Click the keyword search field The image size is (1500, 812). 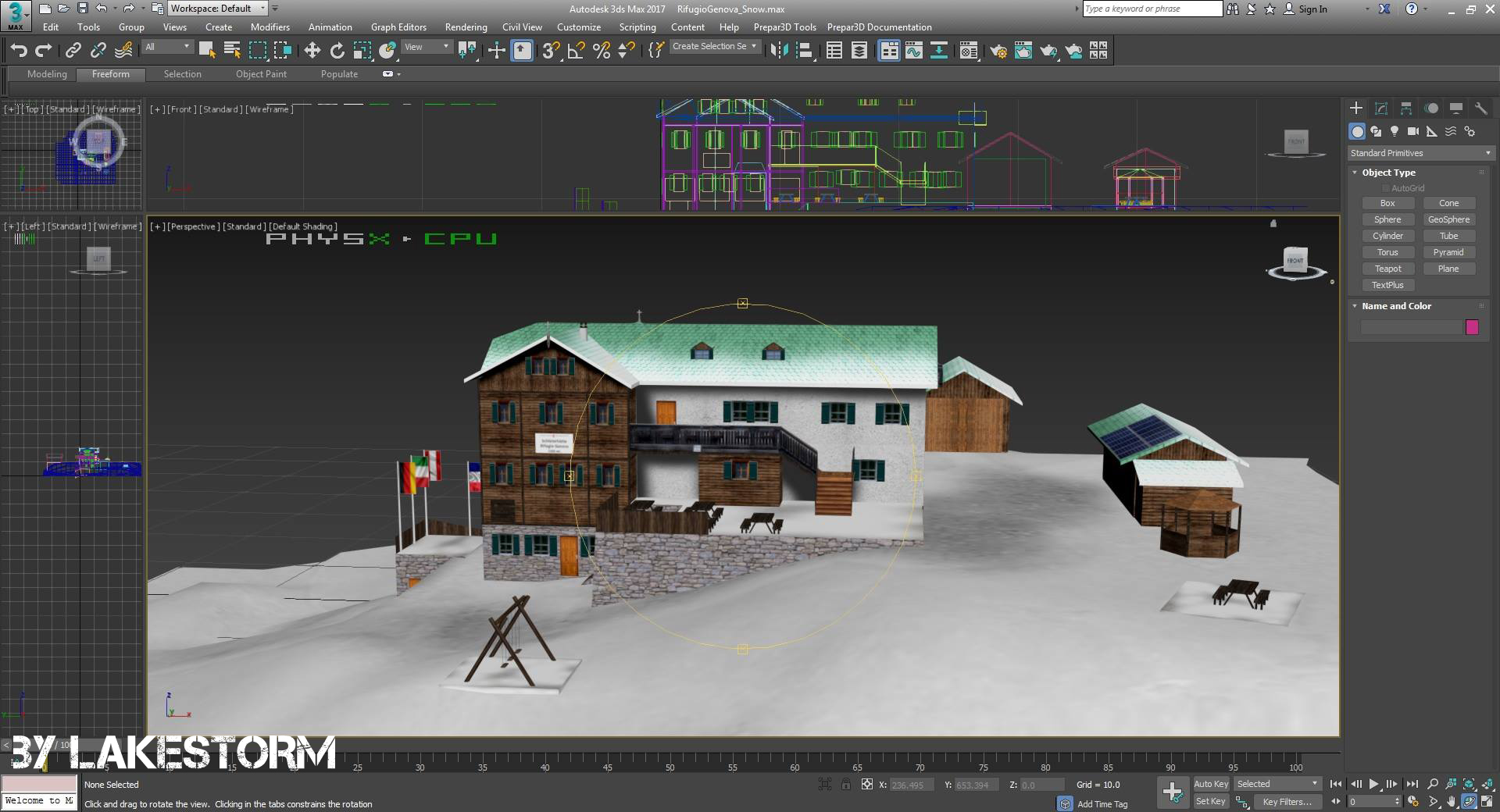pos(1152,9)
